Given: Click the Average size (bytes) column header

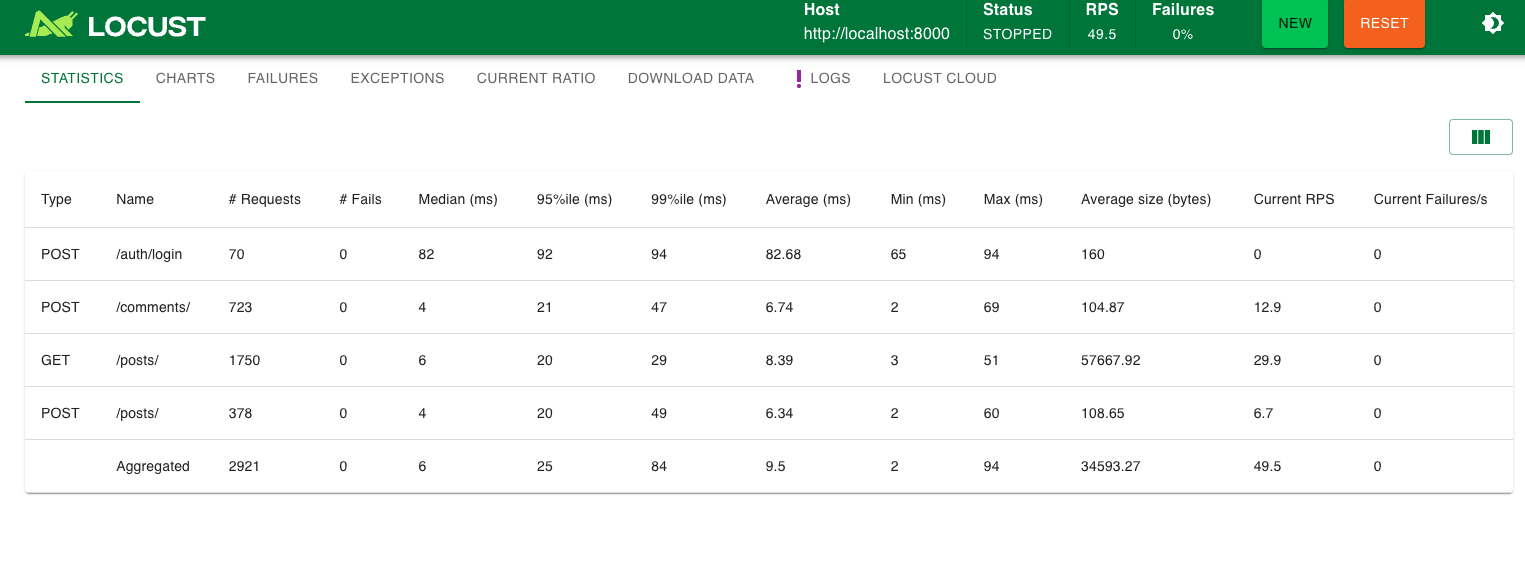Looking at the screenshot, I should pos(1145,199).
